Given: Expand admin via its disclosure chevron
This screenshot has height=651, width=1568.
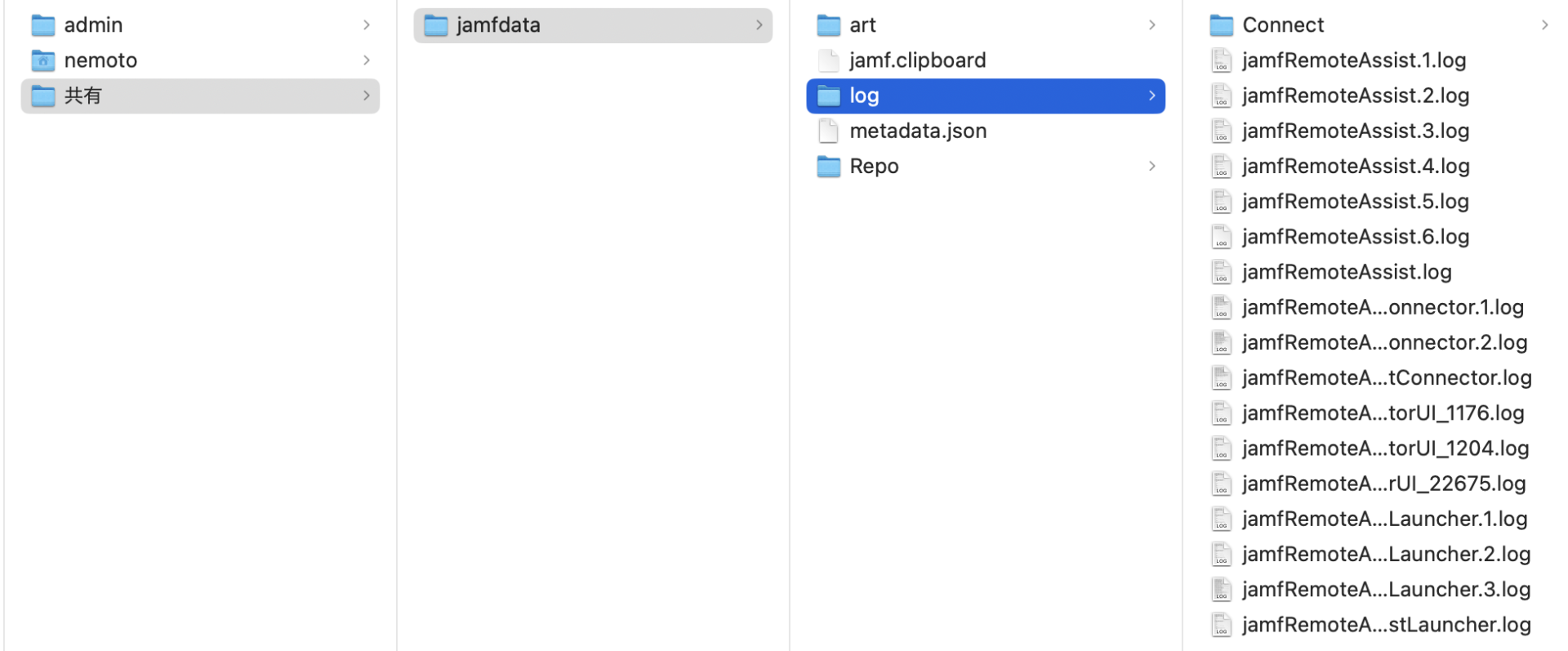Looking at the screenshot, I should 366,25.
